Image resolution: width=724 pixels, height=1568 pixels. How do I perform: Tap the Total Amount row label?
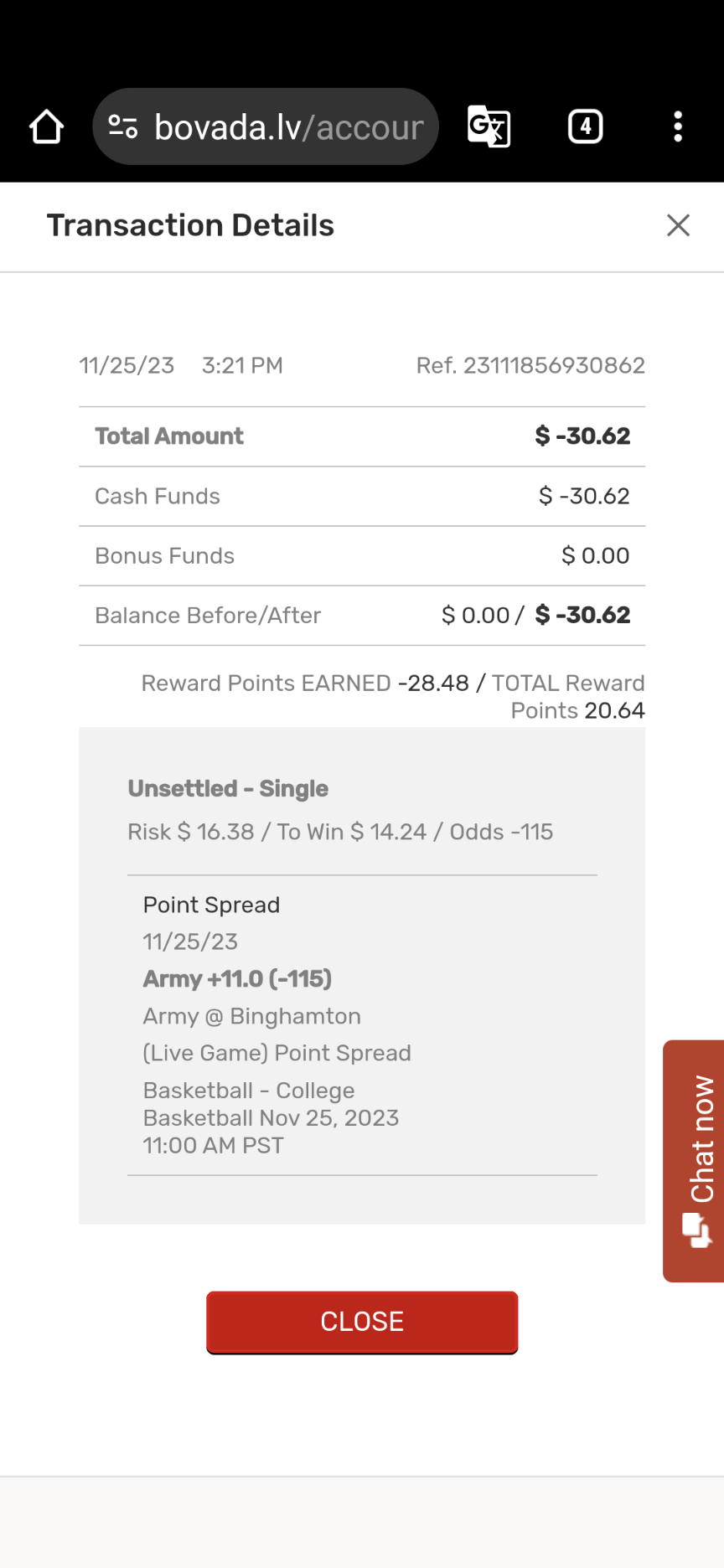tap(169, 436)
